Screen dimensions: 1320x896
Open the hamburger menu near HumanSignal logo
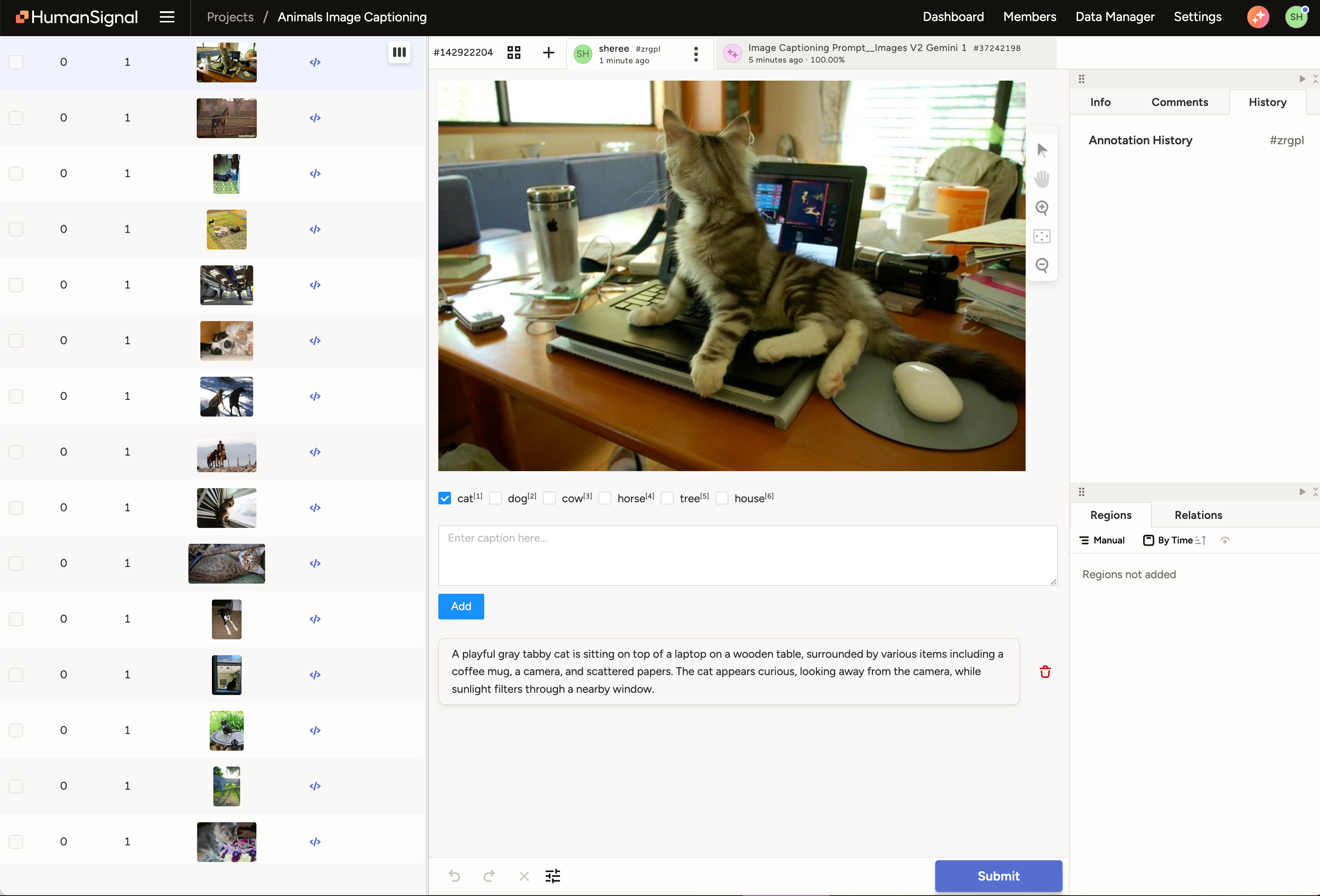tap(166, 17)
